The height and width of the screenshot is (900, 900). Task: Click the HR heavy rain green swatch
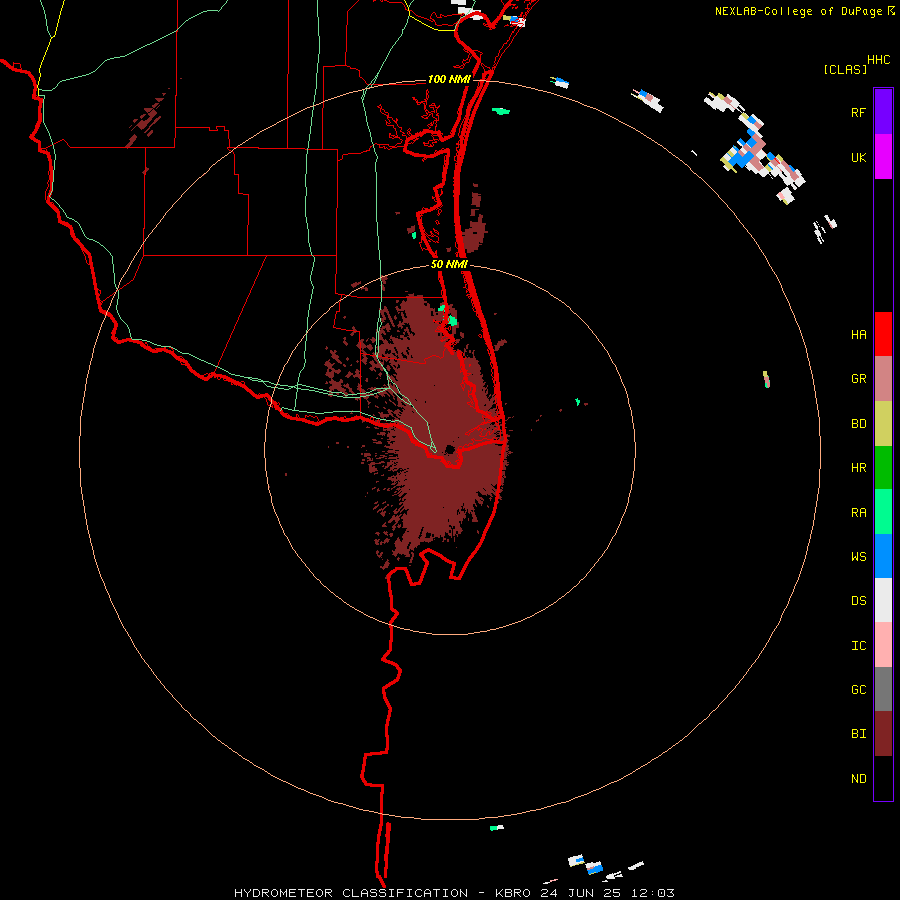883,468
